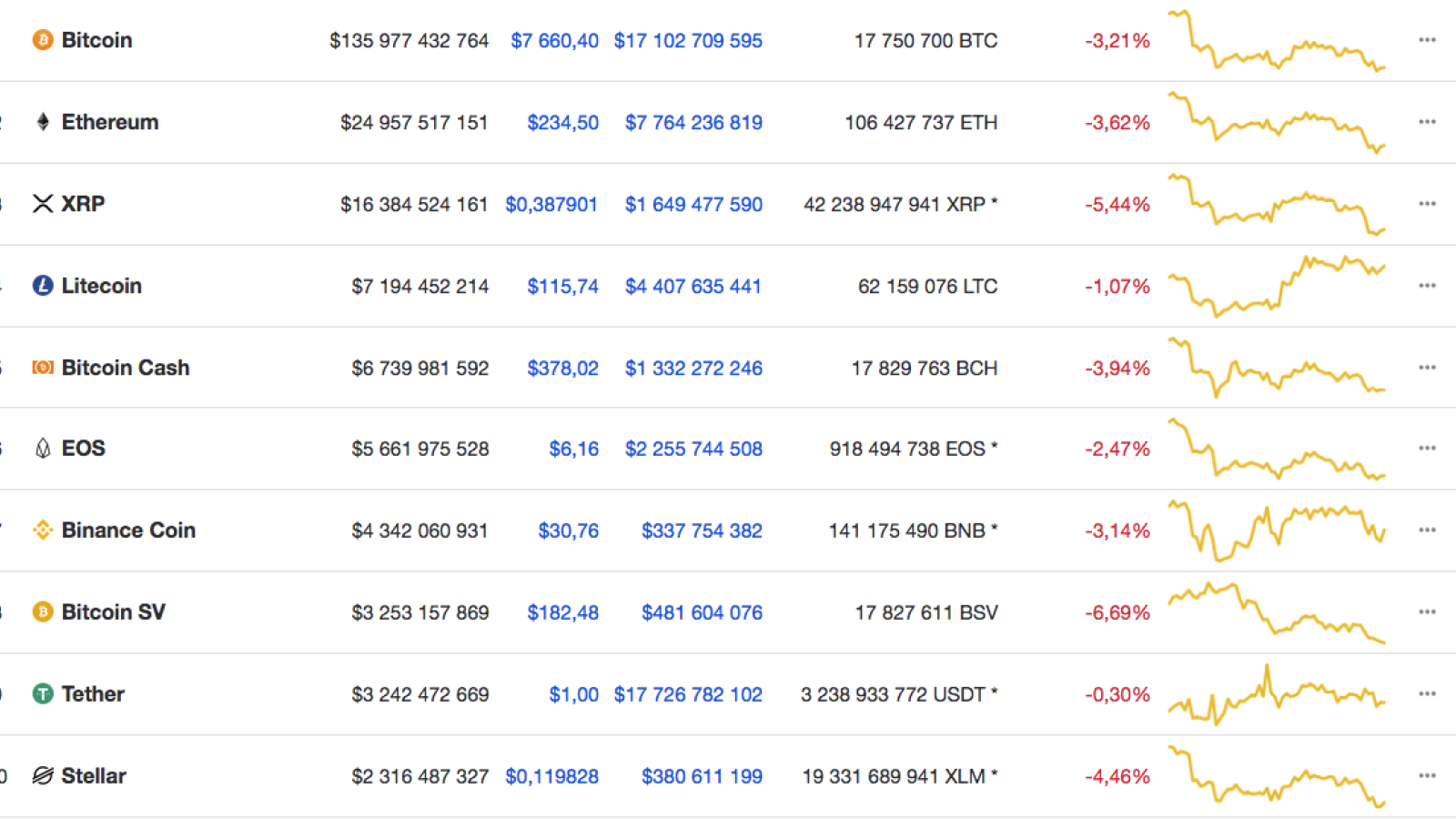Open the Bitcoin price link $7 660,40
Screen dimensions: 1456x819
tap(554, 41)
